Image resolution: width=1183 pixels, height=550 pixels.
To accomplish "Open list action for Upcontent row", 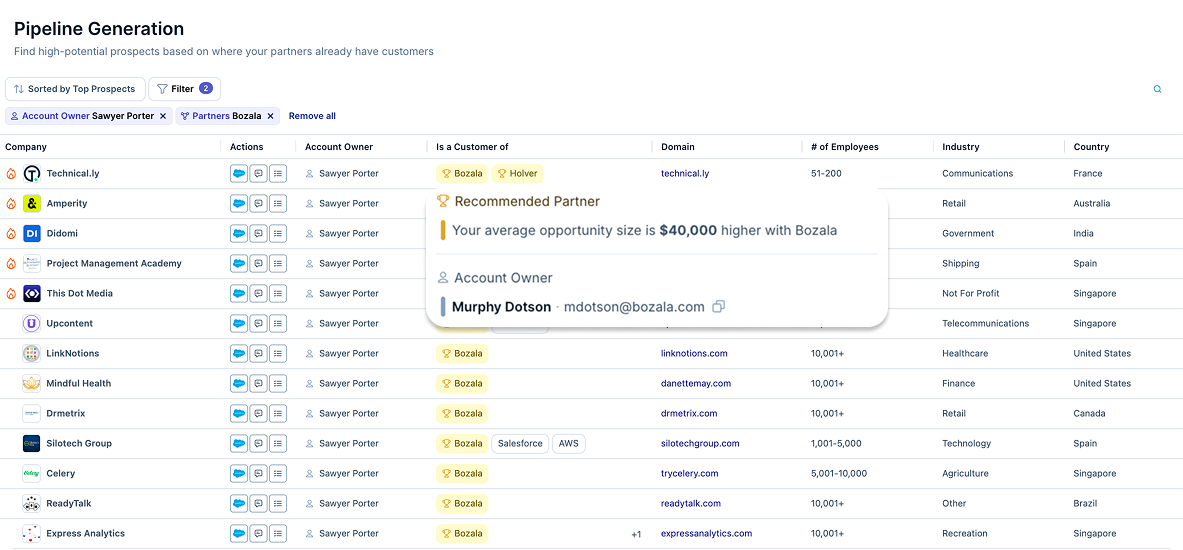I will click(x=278, y=324).
